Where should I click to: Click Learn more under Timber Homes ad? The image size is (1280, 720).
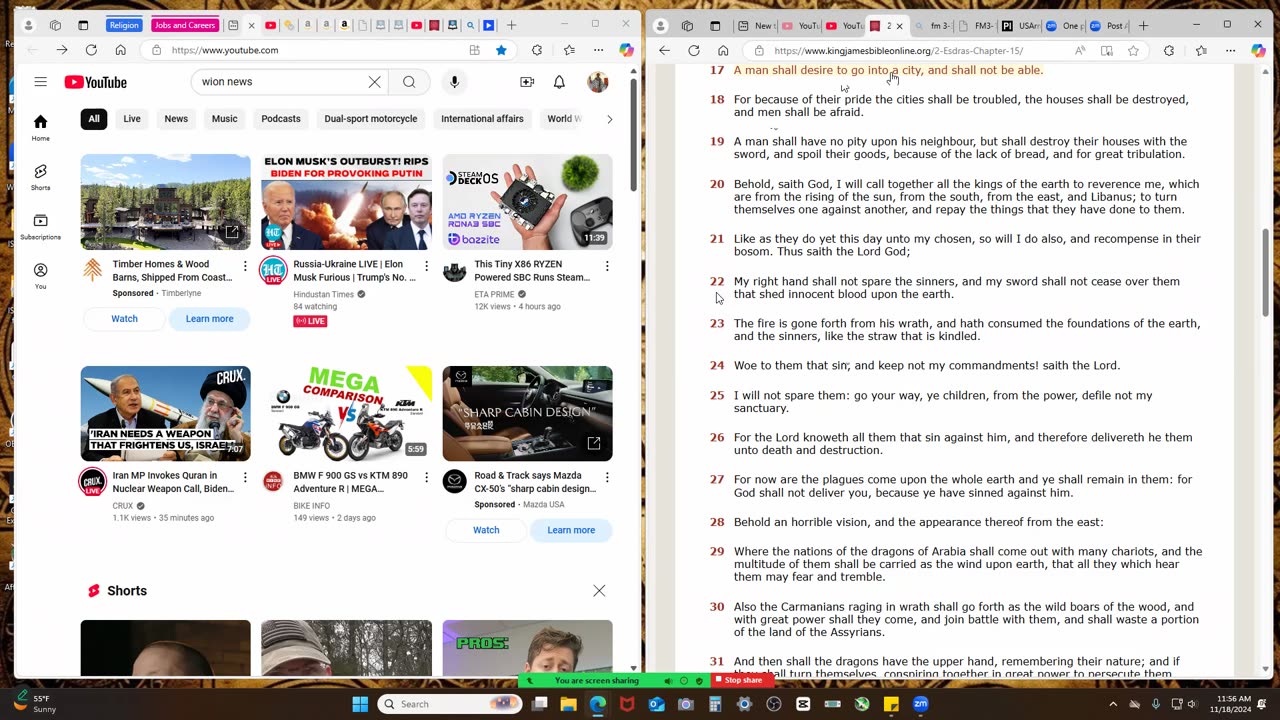point(209,319)
